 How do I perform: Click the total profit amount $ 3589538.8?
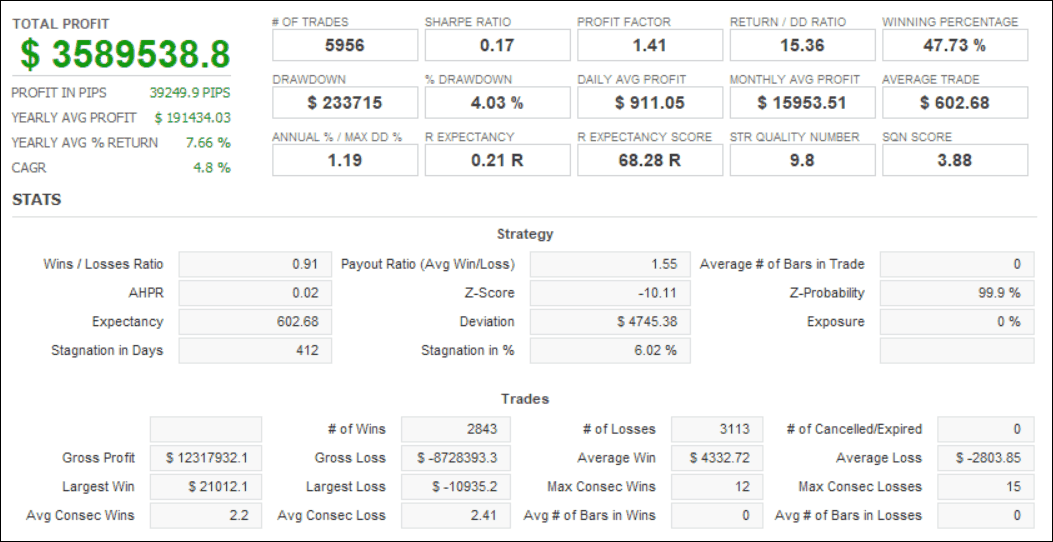coord(121,54)
